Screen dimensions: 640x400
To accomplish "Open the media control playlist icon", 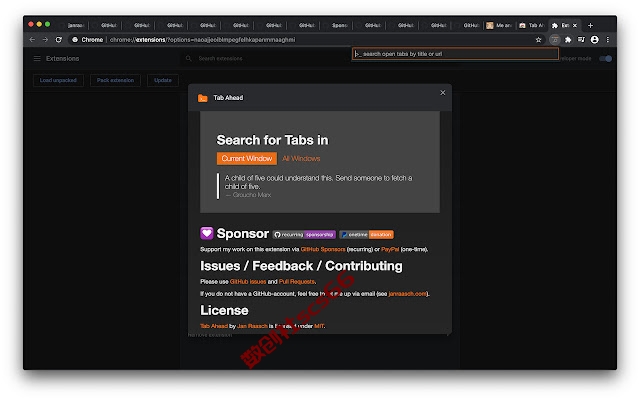I will [x=581, y=40].
